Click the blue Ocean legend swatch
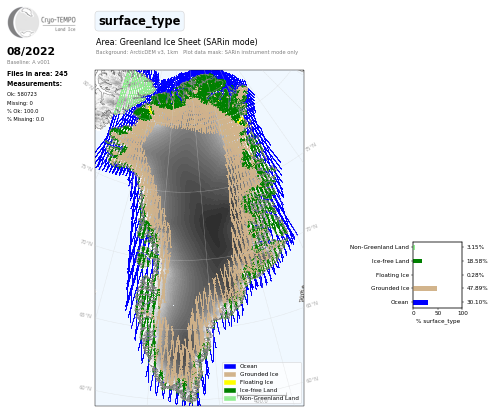Image resolution: width=492 pixels, height=410 pixels. 230,366
